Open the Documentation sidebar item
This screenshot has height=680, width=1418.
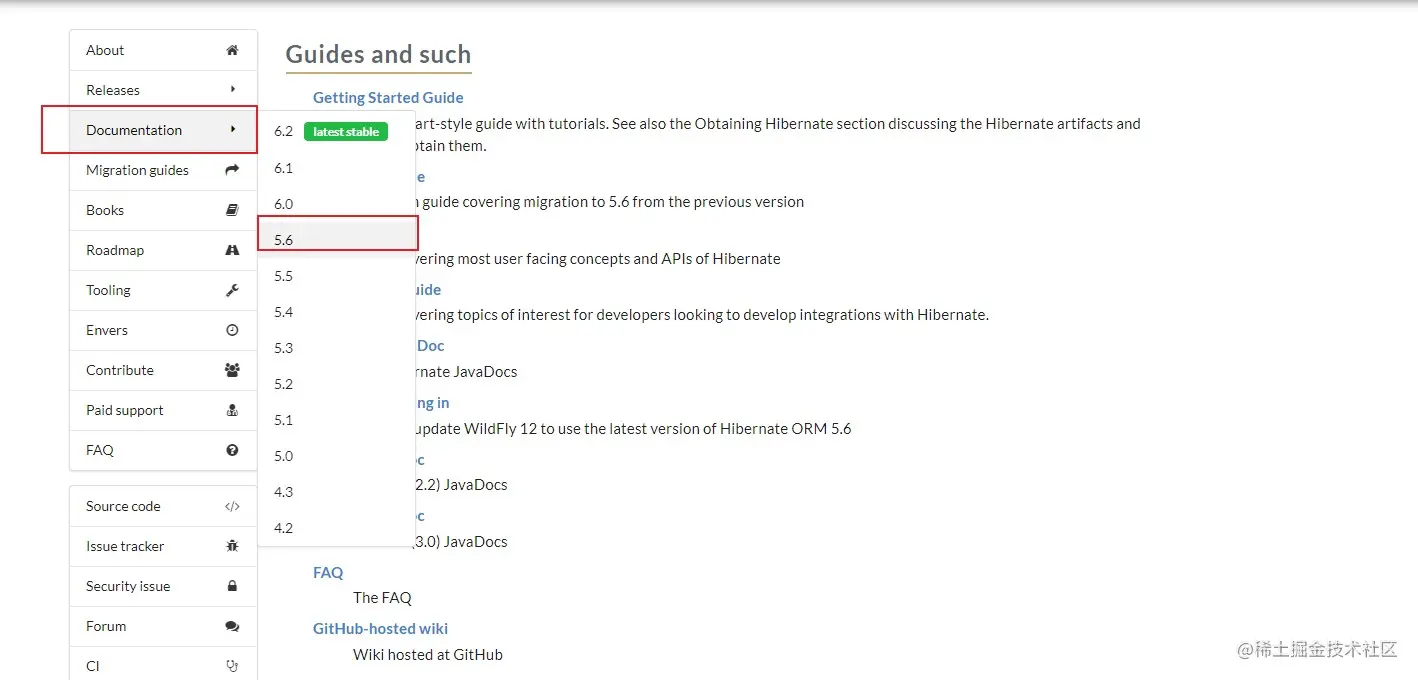click(x=163, y=130)
